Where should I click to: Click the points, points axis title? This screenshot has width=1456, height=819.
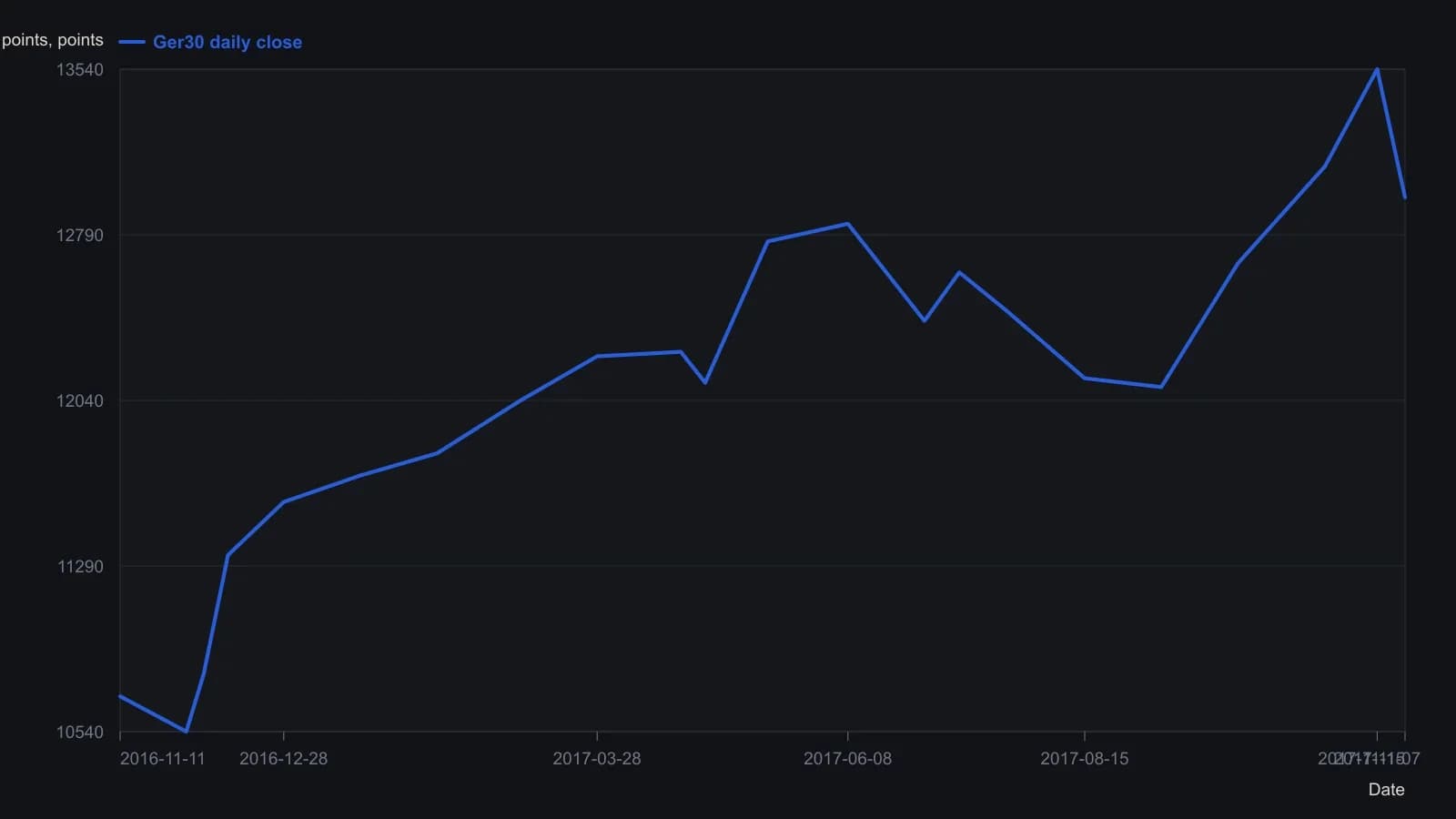click(53, 40)
